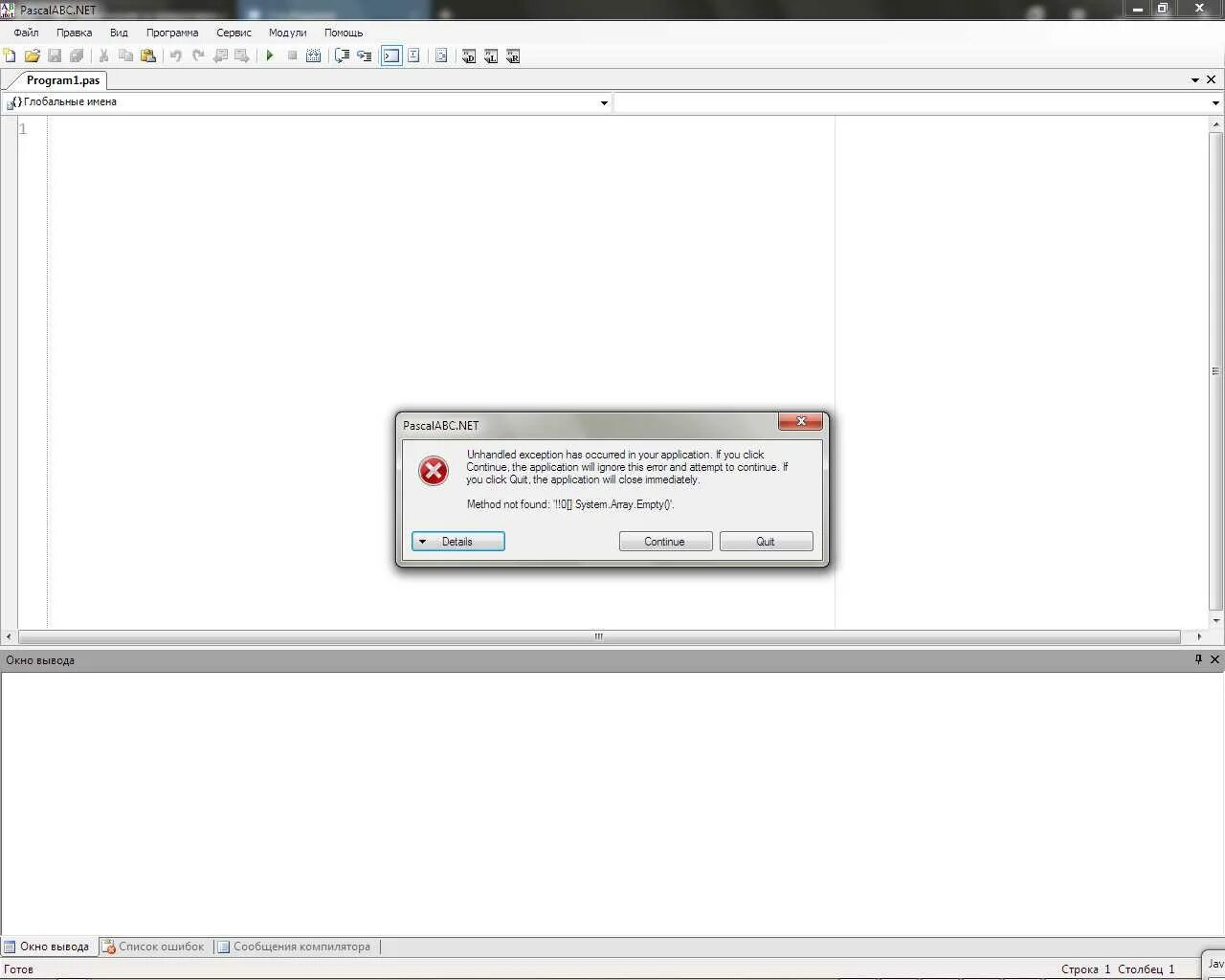This screenshot has height=980, width=1225.
Task: Click editor scroll up arrow
Action: click(x=1216, y=124)
